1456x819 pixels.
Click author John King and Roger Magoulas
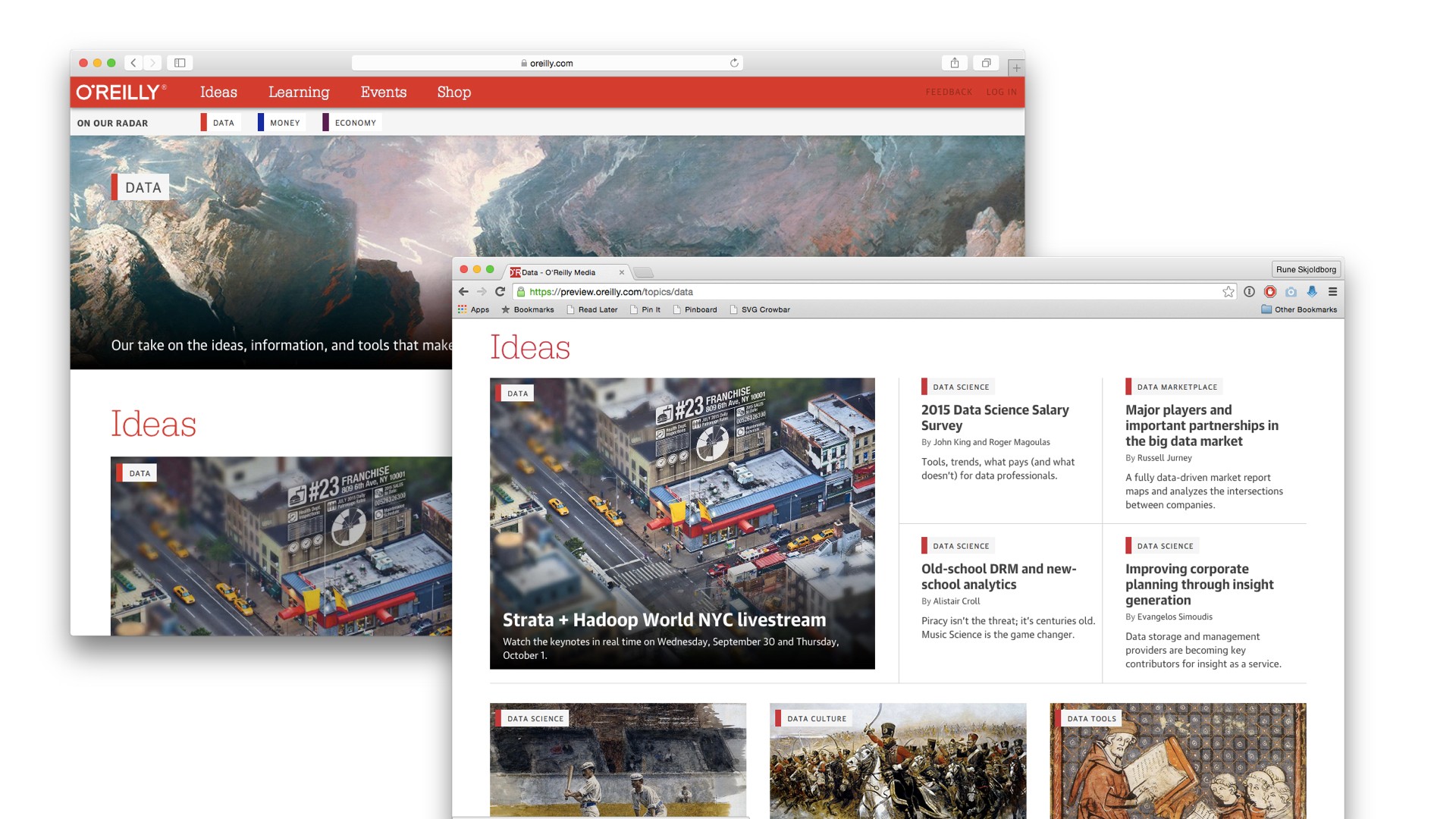point(991,442)
